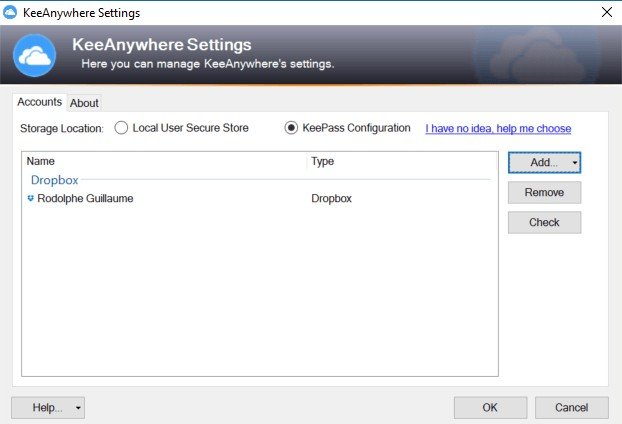The height and width of the screenshot is (424, 622).
Task: Cancel the settings dialog
Action: [x=572, y=407]
